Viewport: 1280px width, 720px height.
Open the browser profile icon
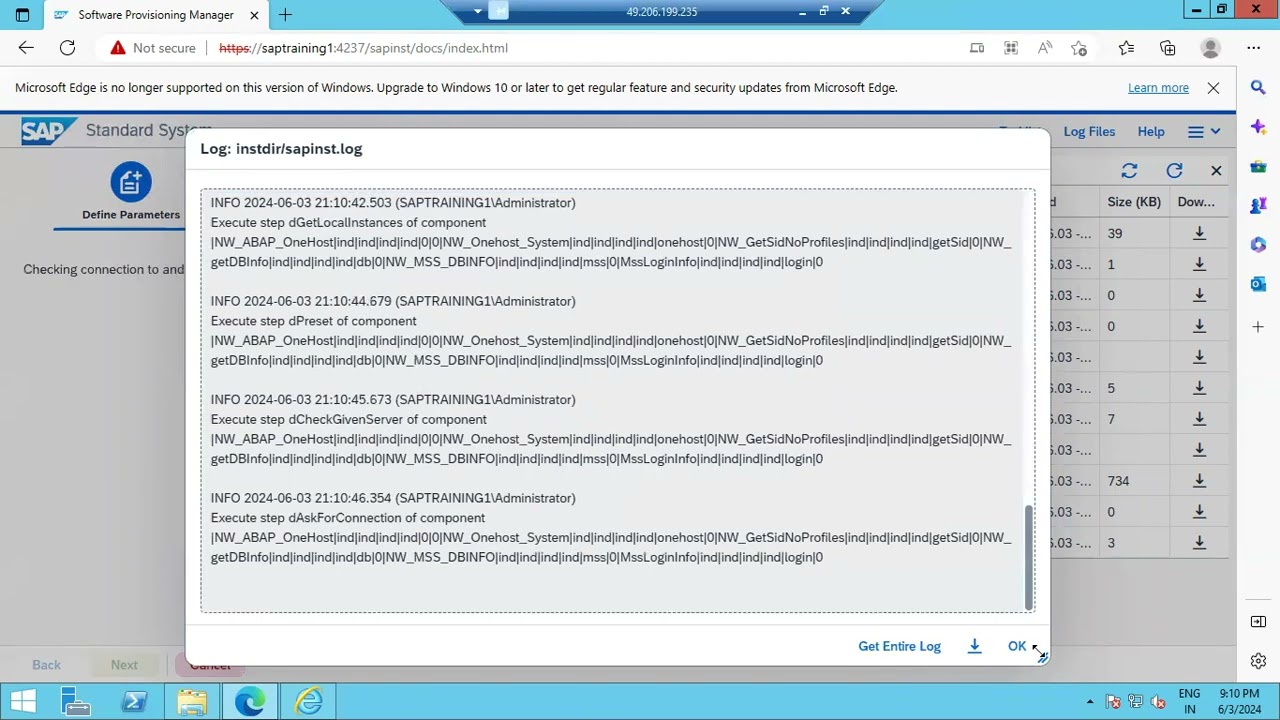[x=1211, y=48]
